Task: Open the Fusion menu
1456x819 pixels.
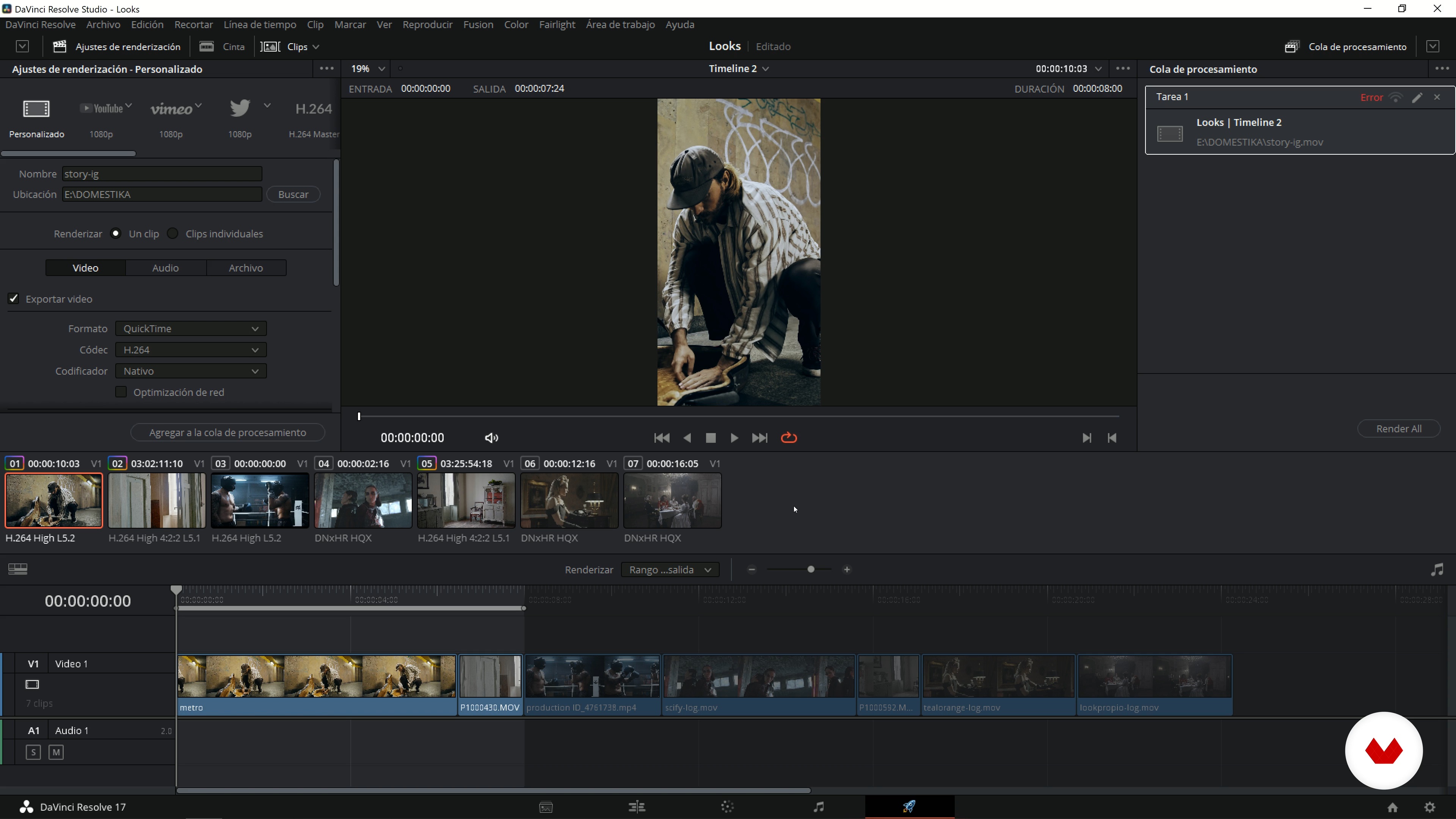Action: (x=478, y=24)
